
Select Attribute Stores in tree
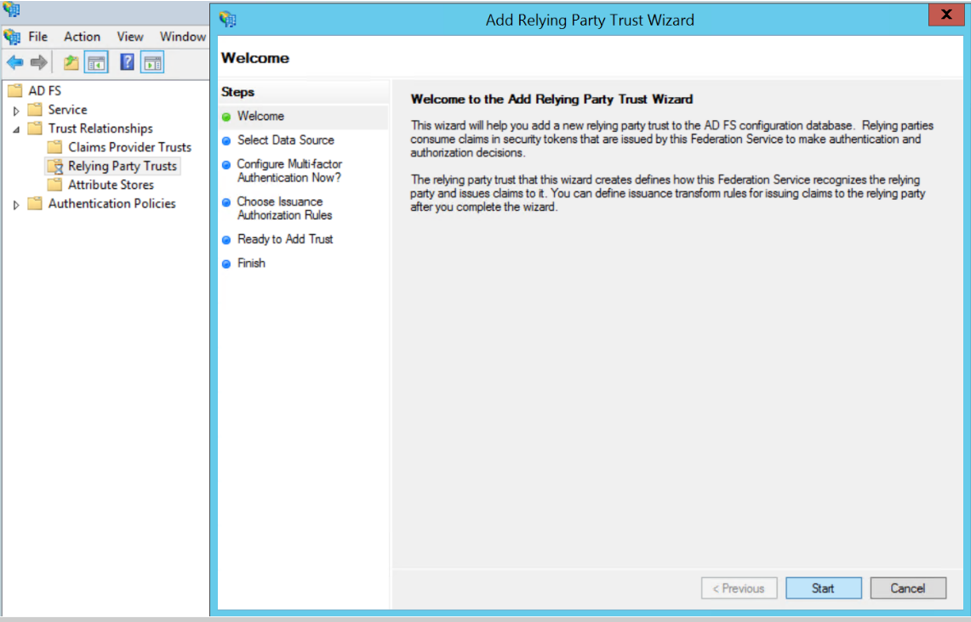coord(110,185)
